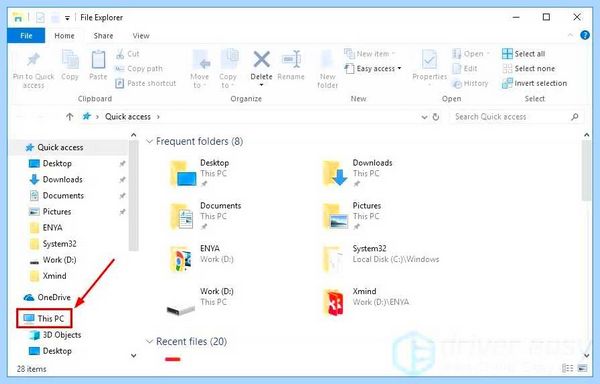
Task: Open the Move to dropdown
Action: (x=200, y=70)
